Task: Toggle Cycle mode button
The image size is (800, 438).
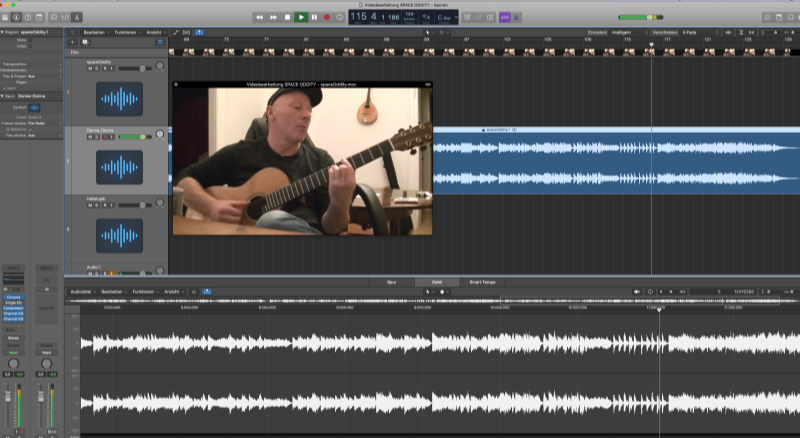Action: tap(339, 17)
